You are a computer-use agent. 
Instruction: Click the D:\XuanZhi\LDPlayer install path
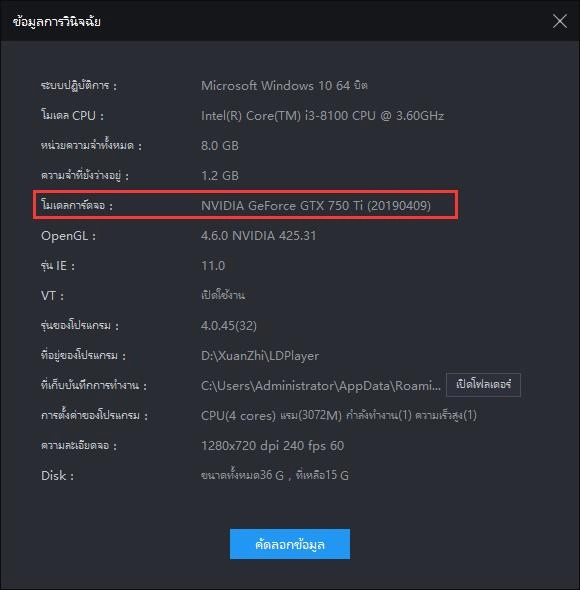(260, 356)
